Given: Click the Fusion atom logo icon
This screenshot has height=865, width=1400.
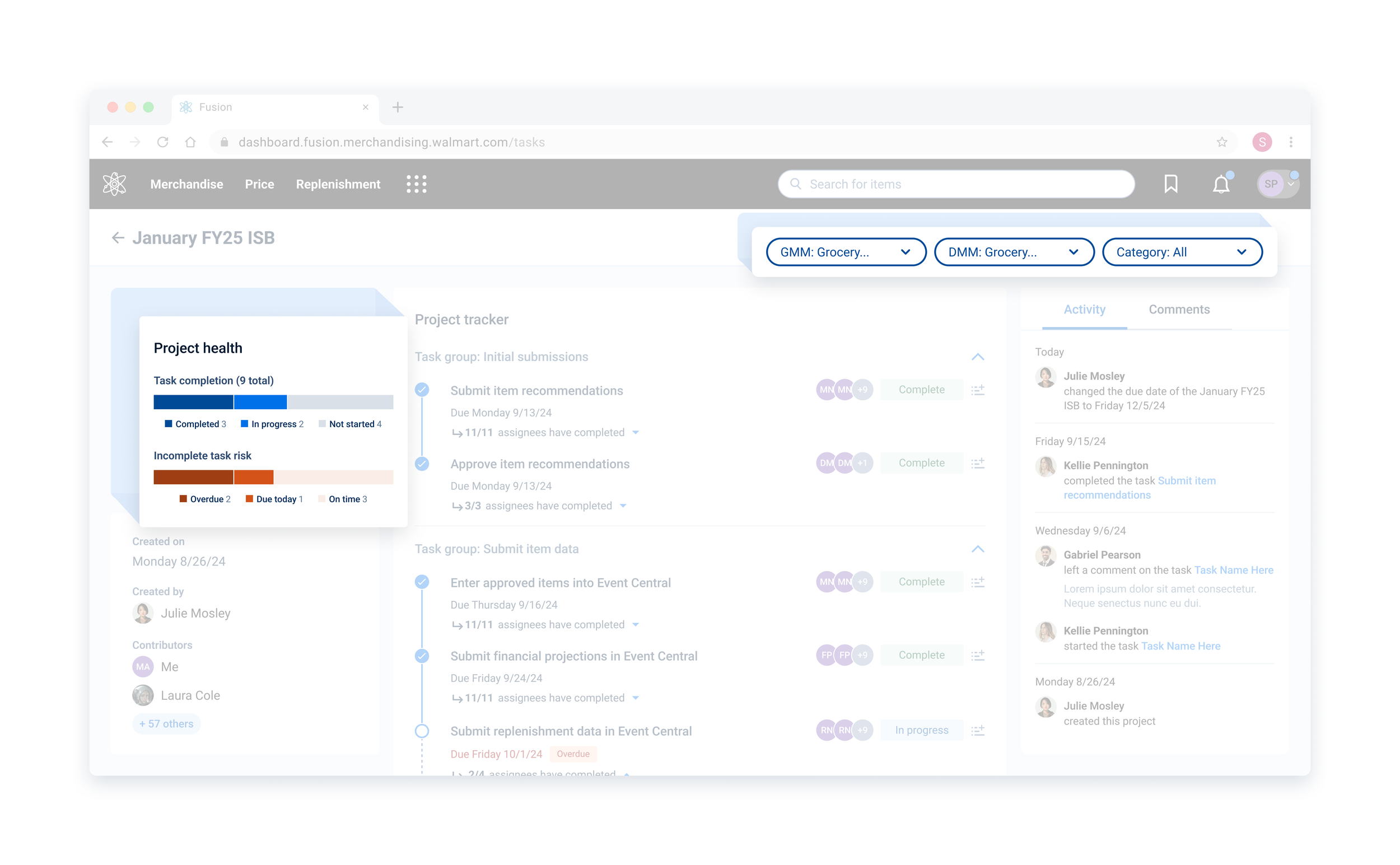Looking at the screenshot, I should 114,184.
